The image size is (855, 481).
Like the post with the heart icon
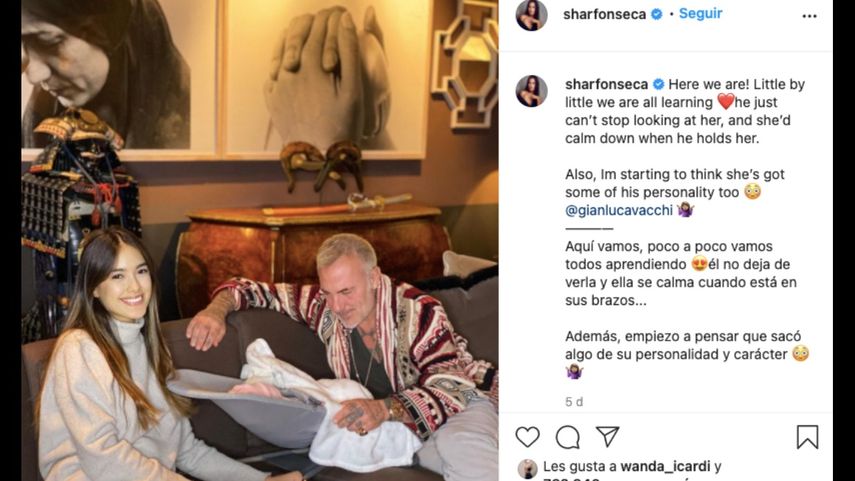point(527,437)
